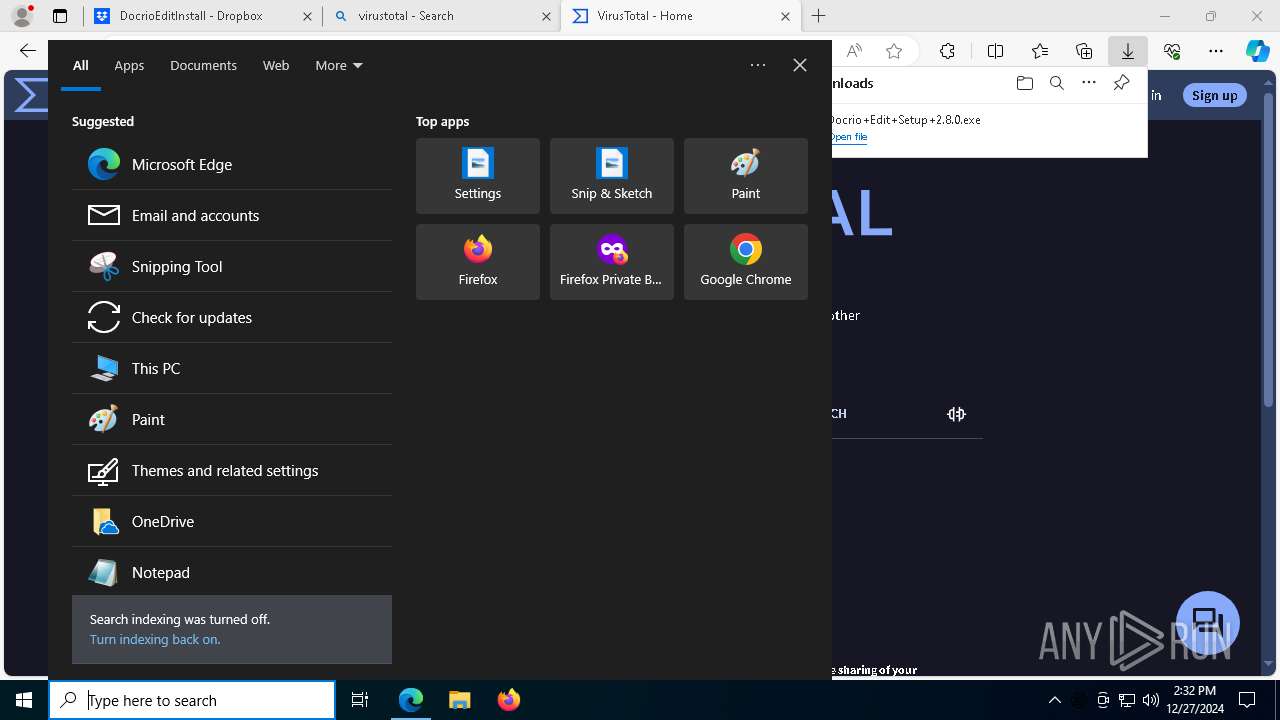Open Windows Start menu
Screen dimensions: 1280x720
(24, 700)
